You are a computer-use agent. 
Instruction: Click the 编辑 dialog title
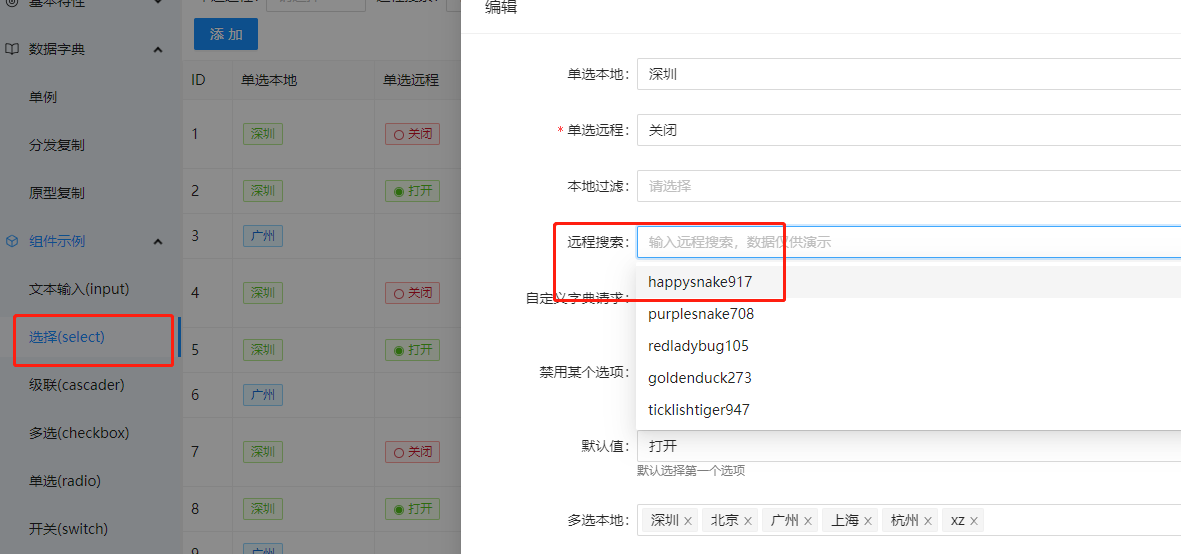501,8
